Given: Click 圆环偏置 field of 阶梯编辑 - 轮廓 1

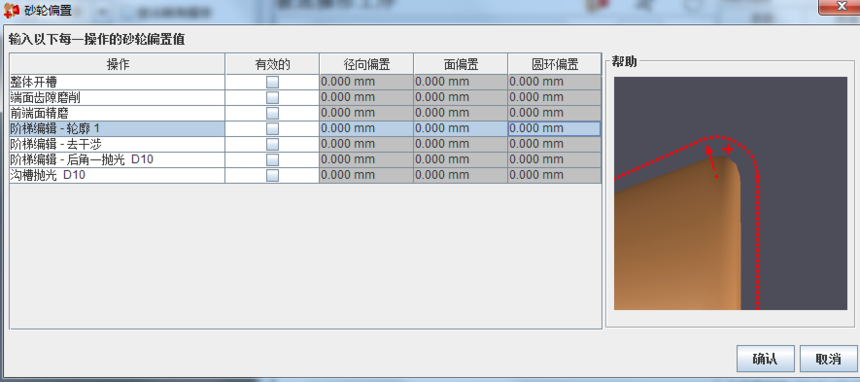Looking at the screenshot, I should [x=555, y=128].
